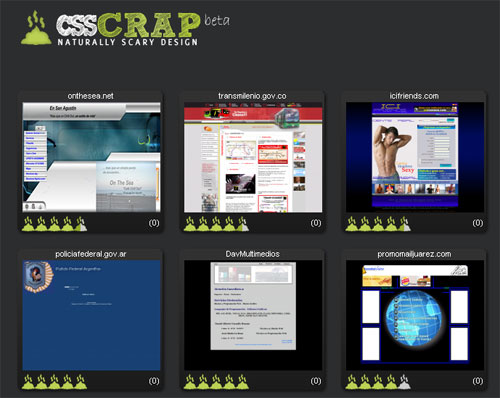Click the (0) count under DavMultimedios
This screenshot has height=398, width=500.
click(316, 381)
